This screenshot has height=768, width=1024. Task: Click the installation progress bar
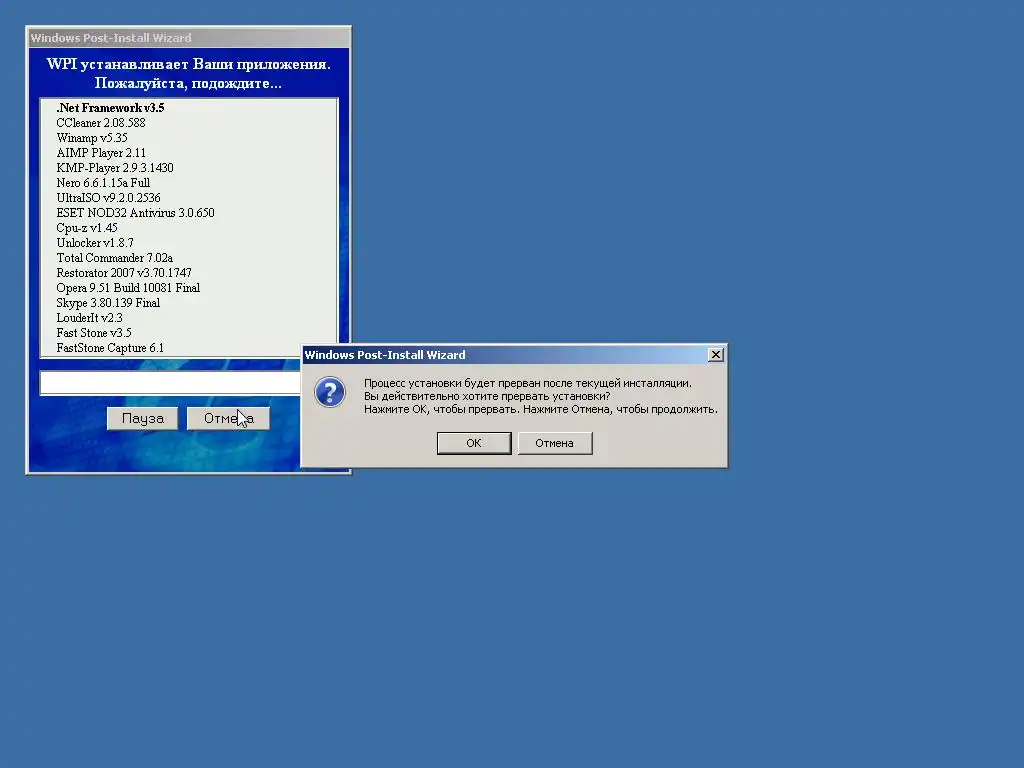click(x=170, y=383)
